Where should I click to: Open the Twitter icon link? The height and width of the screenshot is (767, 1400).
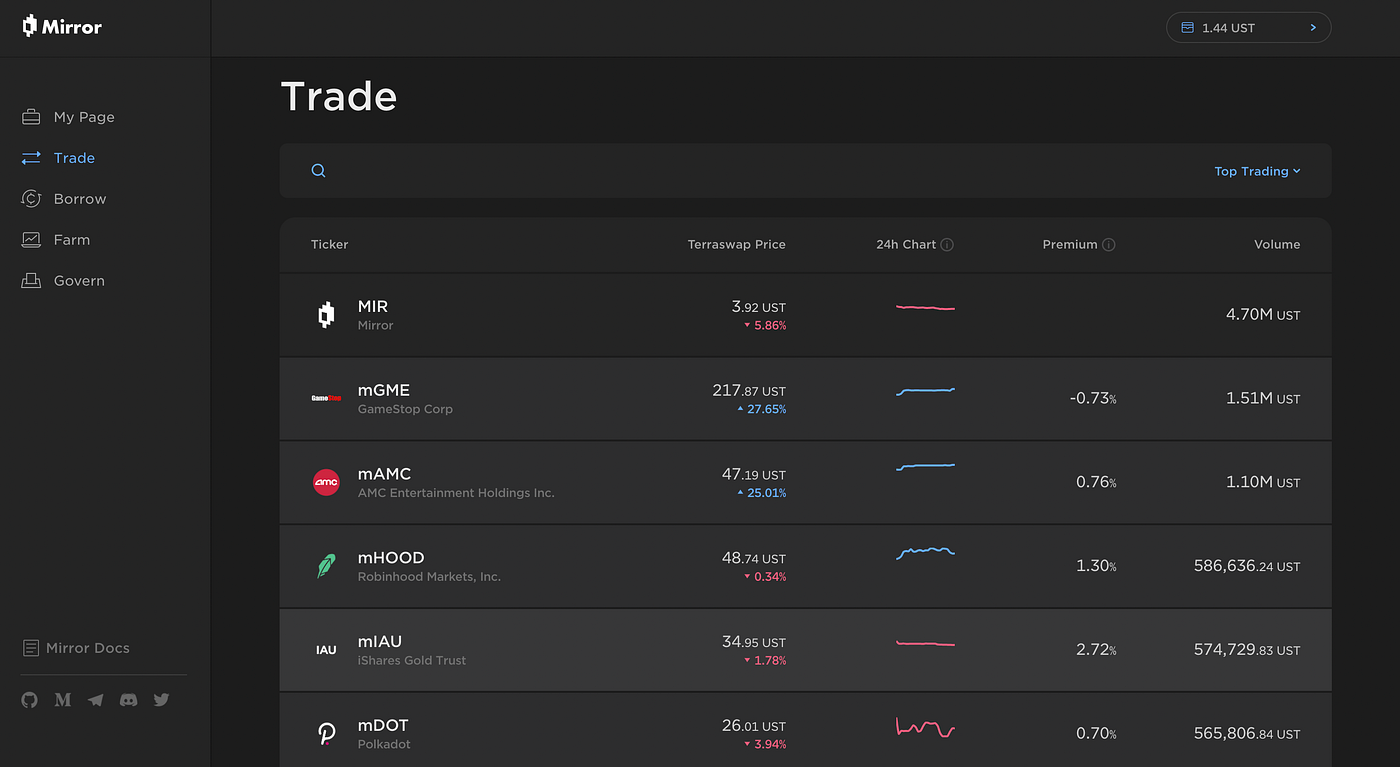click(x=162, y=700)
